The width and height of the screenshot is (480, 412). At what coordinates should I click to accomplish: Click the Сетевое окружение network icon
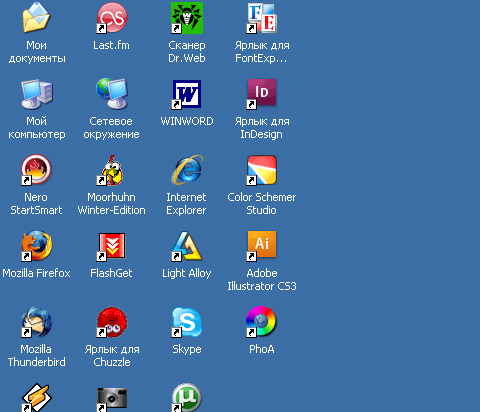[x=112, y=94]
